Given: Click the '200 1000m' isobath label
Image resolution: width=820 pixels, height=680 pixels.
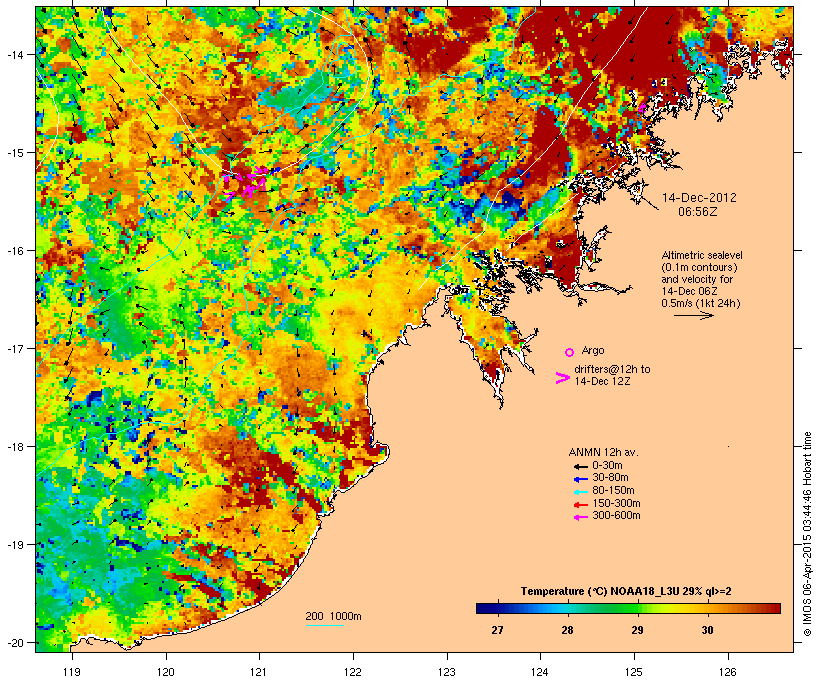Looking at the screenshot, I should tap(333, 616).
